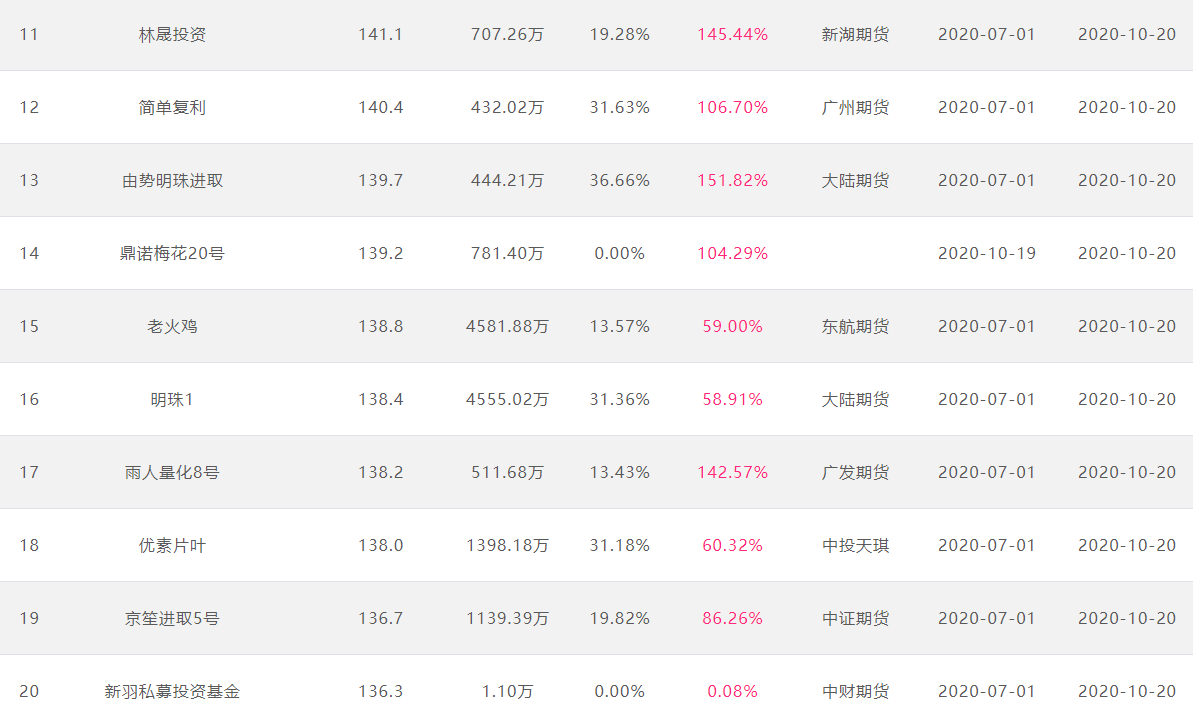Screen dimensions: 1193x724
Task: Open the 优素片叶 account entry
Action: point(172,546)
